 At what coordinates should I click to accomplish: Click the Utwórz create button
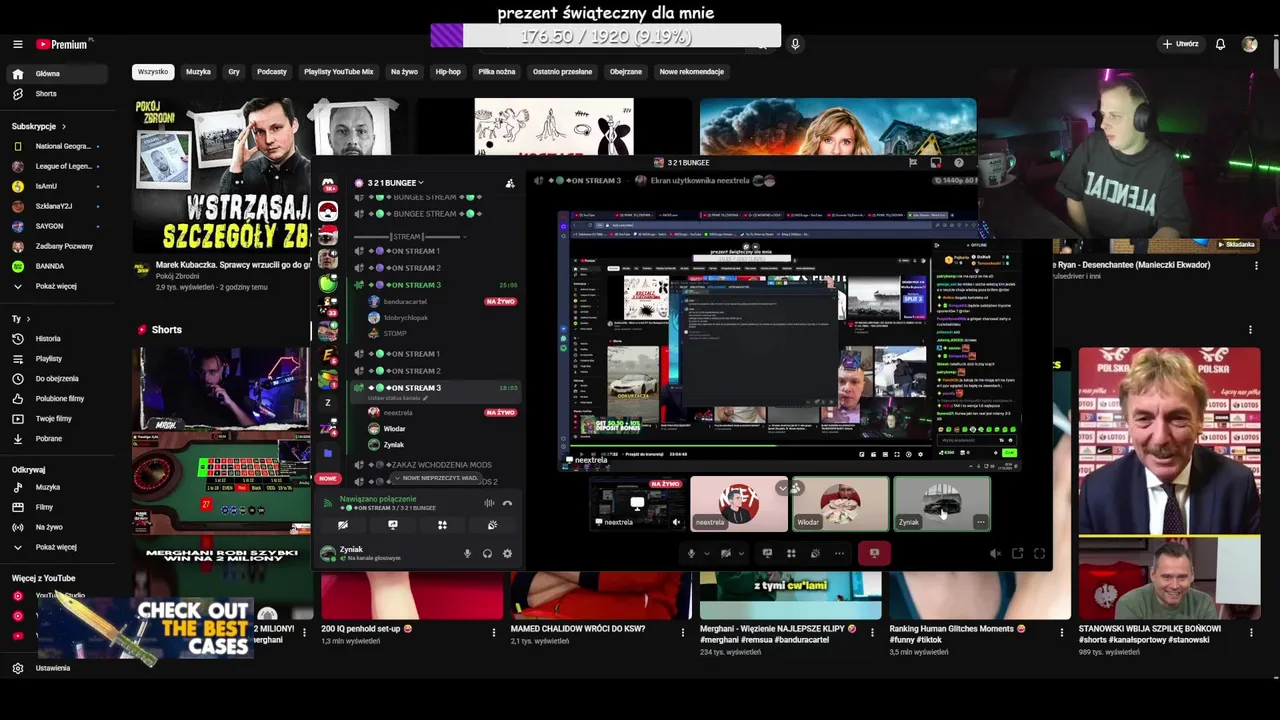(1180, 44)
